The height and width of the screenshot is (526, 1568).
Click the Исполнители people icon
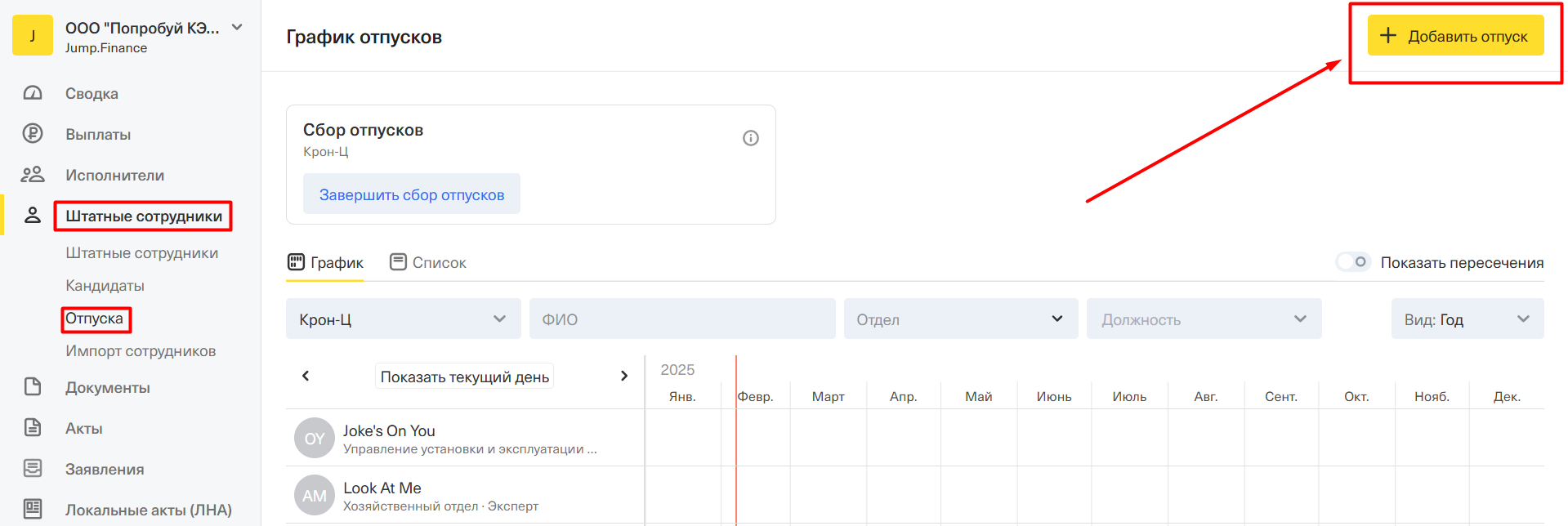(33, 175)
